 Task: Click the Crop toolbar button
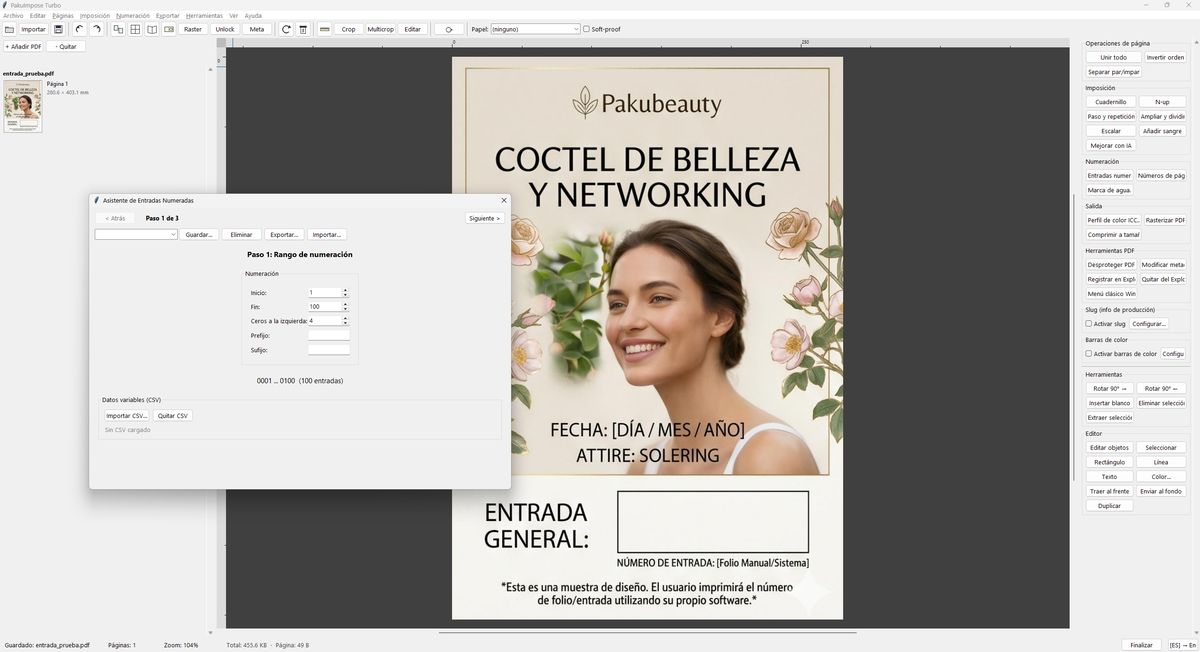coord(348,29)
